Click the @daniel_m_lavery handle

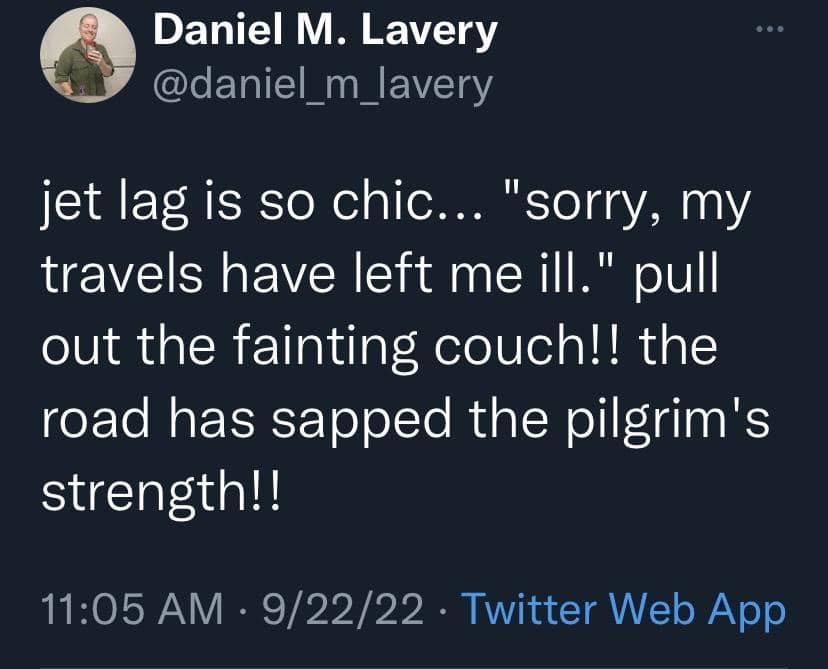(322, 85)
